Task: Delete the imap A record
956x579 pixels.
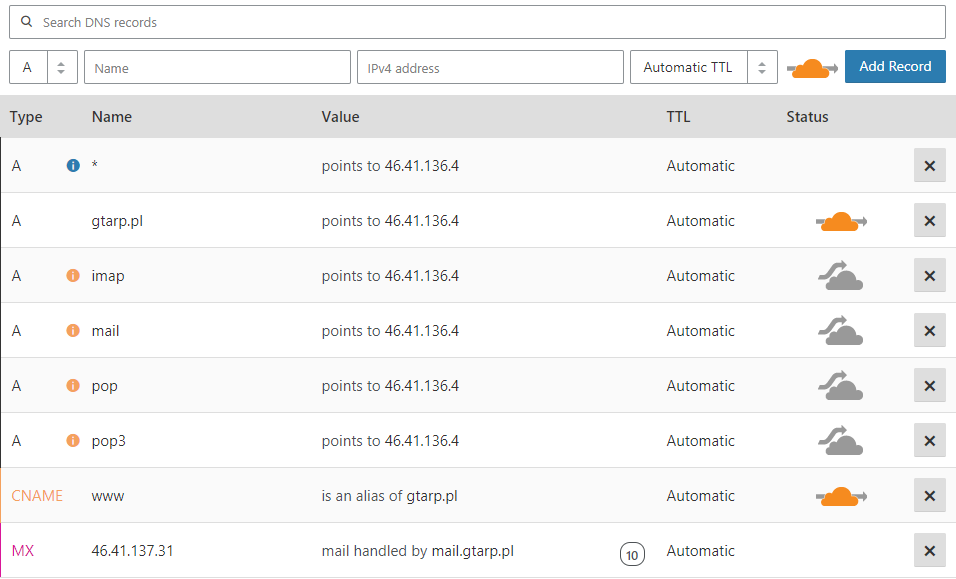Action: [929, 275]
